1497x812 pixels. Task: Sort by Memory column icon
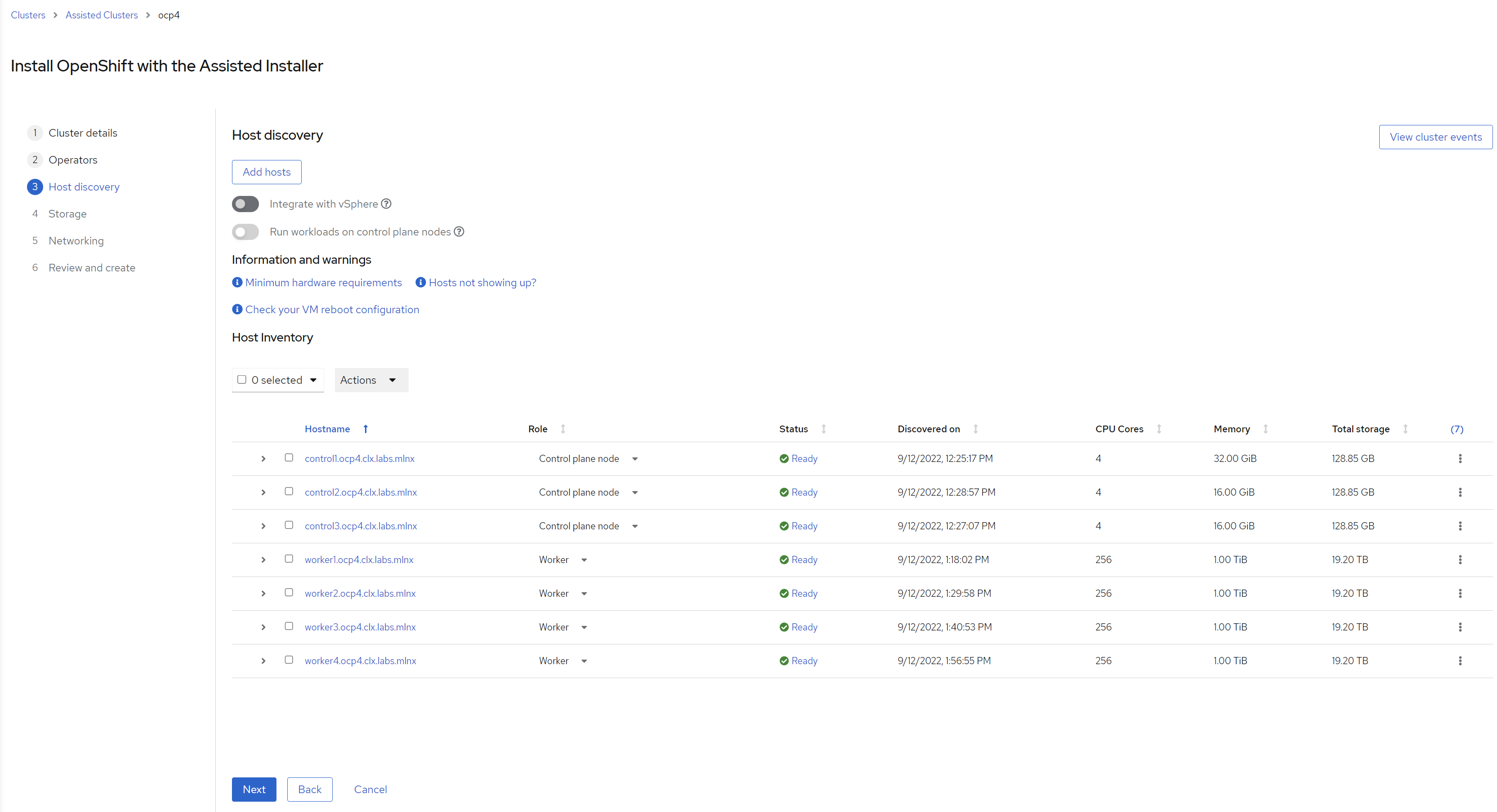pos(1265,429)
